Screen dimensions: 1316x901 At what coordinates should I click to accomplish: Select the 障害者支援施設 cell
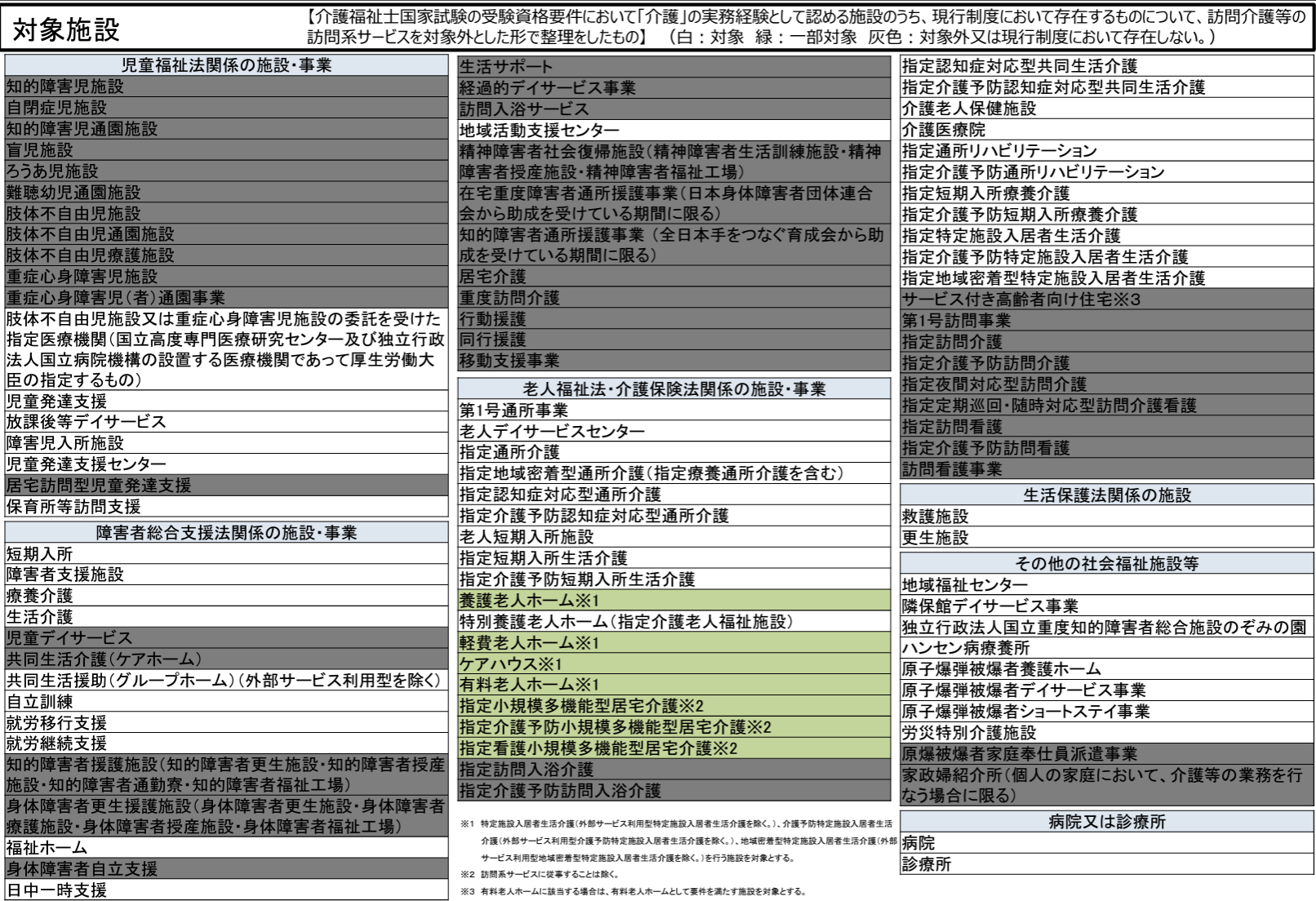[226, 575]
